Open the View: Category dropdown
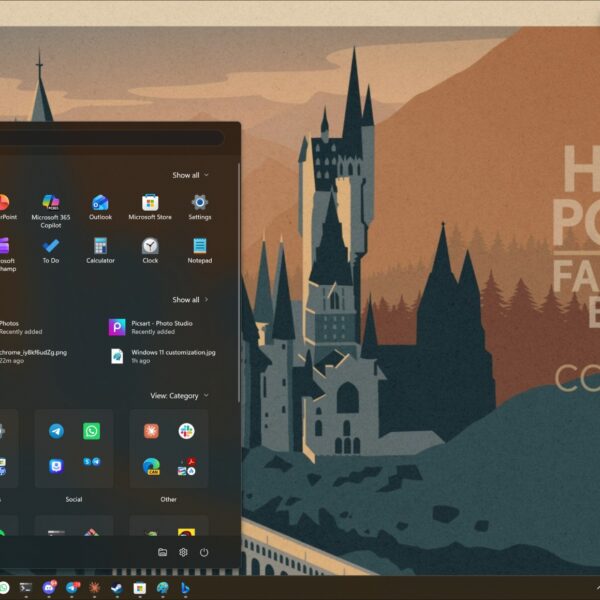600x600 pixels. 179,396
